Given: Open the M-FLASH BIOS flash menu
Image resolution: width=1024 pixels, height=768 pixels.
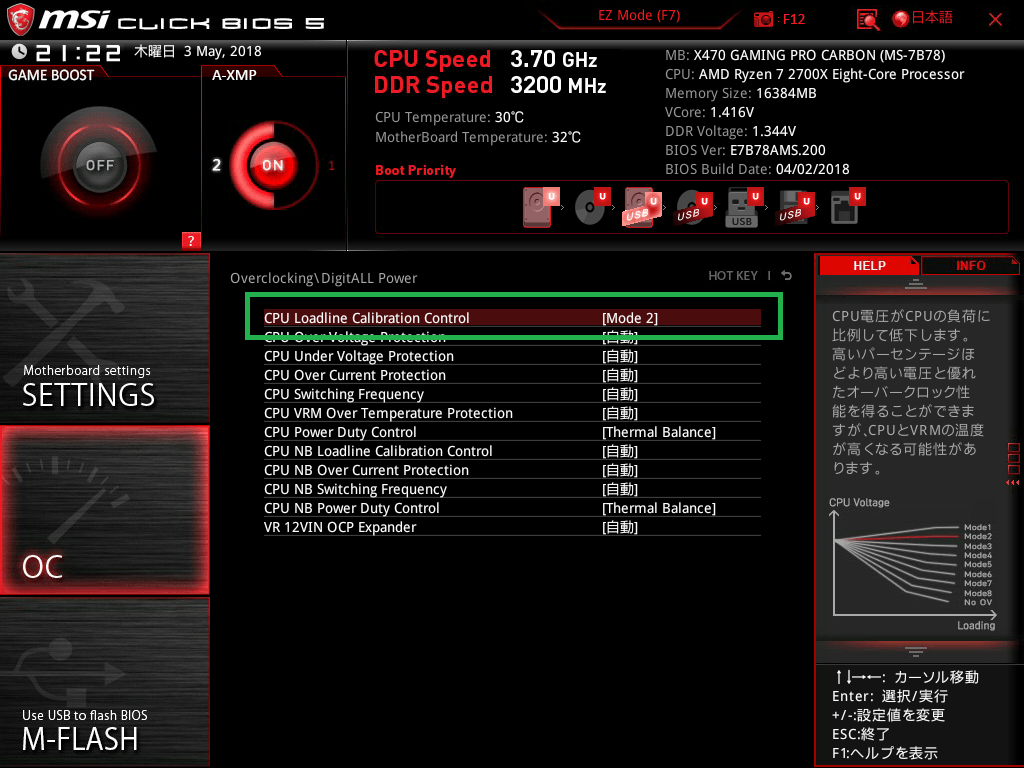Looking at the screenshot, I should 104,682.
